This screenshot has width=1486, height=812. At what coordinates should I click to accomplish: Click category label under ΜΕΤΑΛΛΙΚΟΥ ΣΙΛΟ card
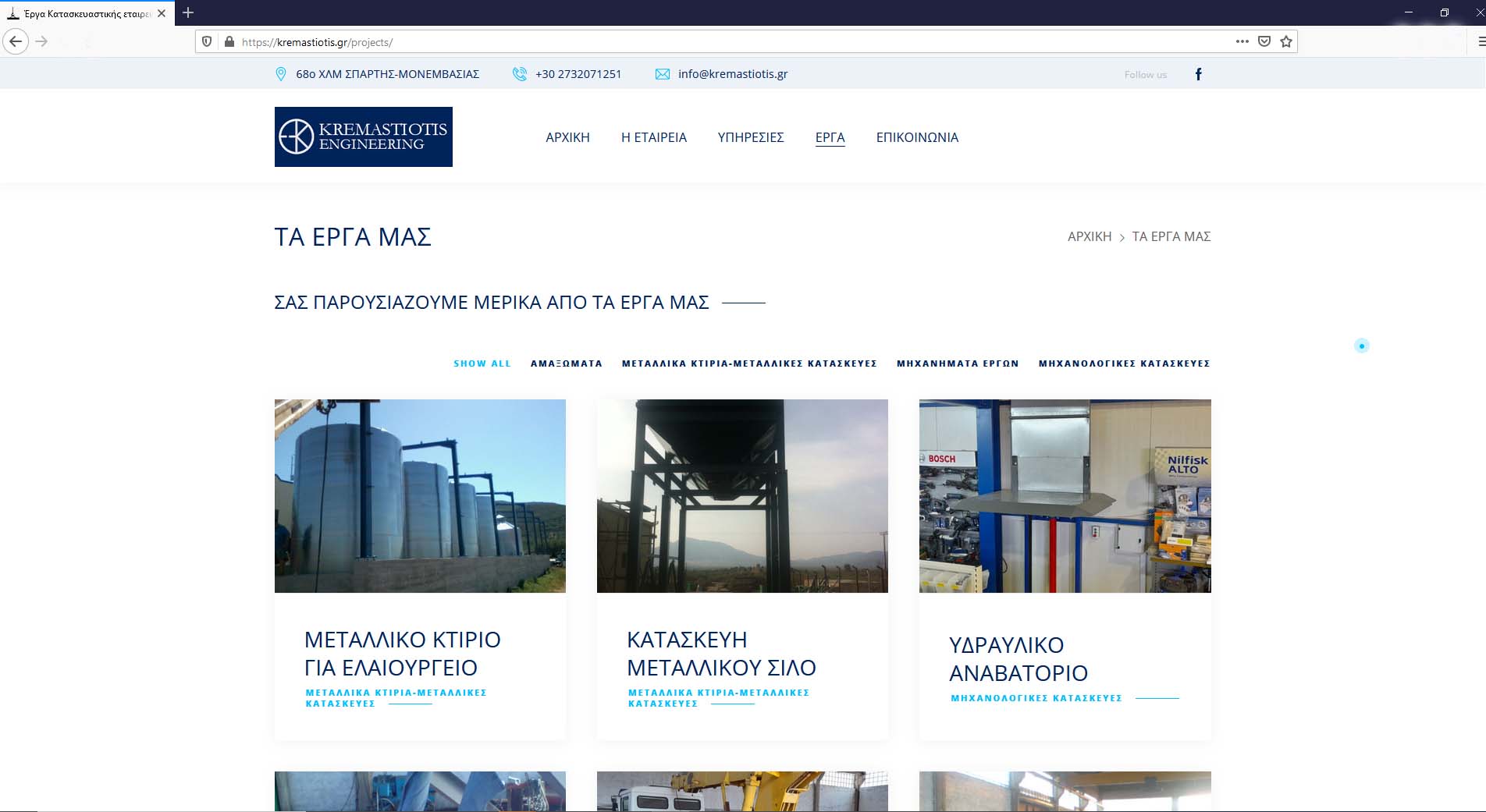click(719, 698)
